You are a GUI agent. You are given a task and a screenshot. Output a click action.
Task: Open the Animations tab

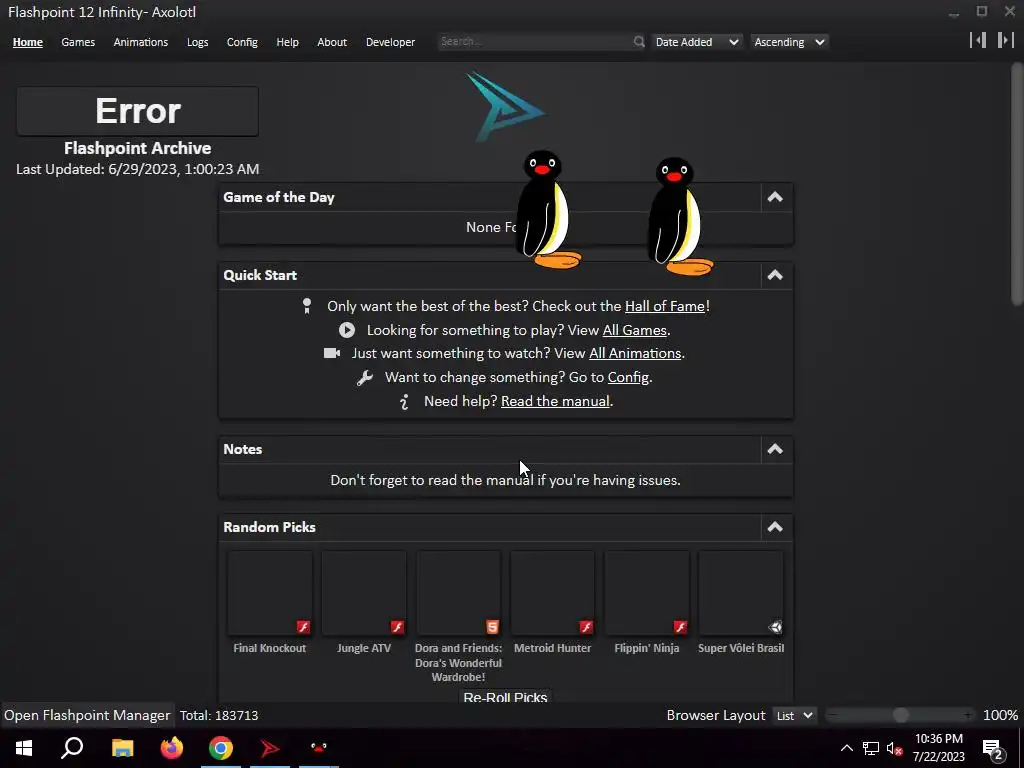point(140,42)
